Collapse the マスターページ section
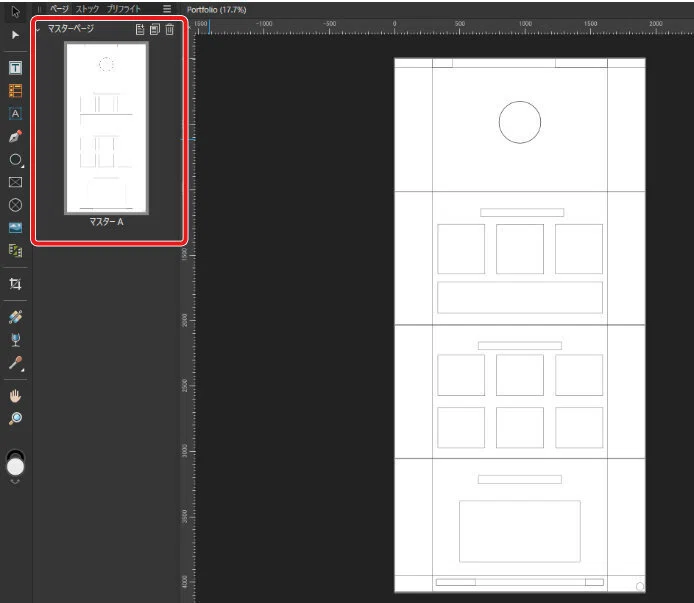The width and height of the screenshot is (694, 603). [38, 29]
